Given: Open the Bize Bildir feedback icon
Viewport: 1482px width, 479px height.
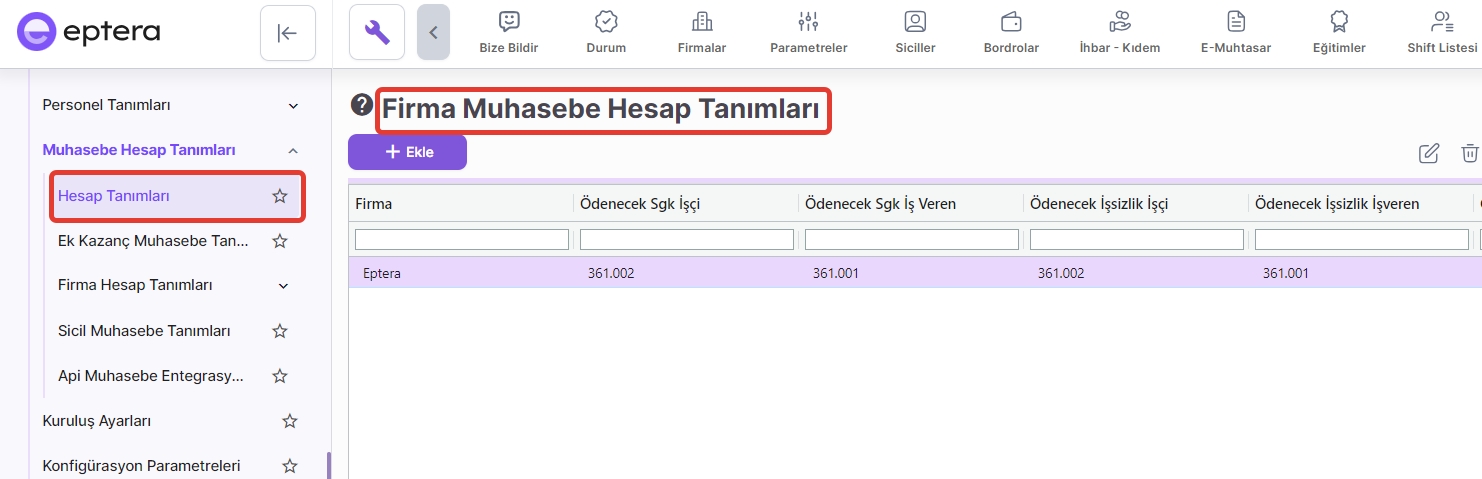Looking at the screenshot, I should click(509, 22).
